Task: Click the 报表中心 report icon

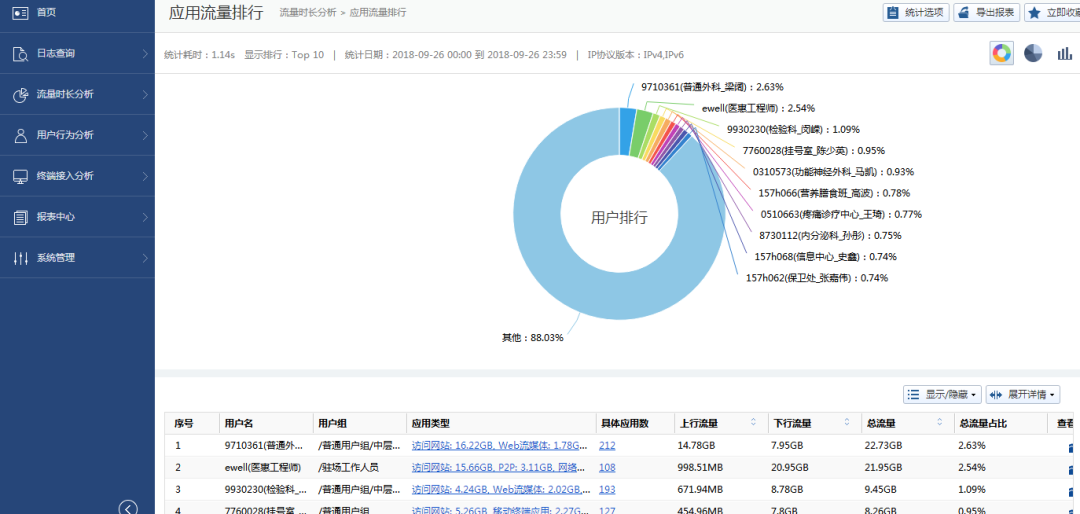Action: (20, 217)
